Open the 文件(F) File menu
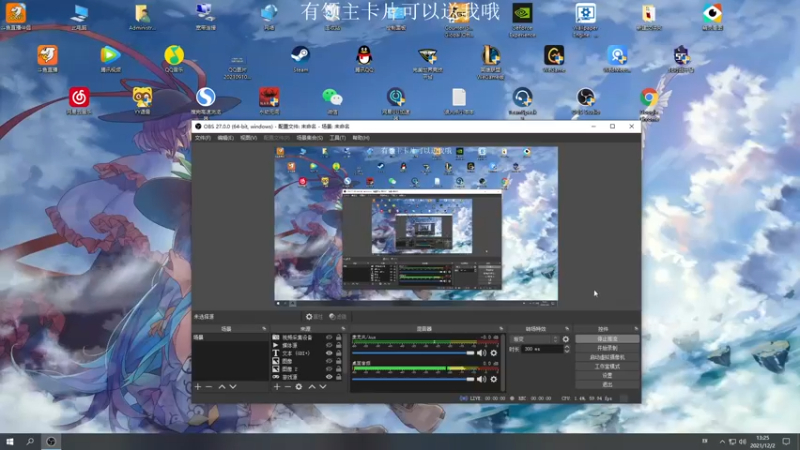This screenshot has height=450, width=800. point(203,137)
